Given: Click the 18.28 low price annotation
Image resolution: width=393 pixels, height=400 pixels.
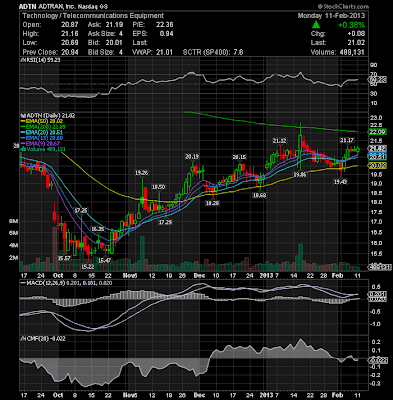Looking at the screenshot, I should click(213, 203).
